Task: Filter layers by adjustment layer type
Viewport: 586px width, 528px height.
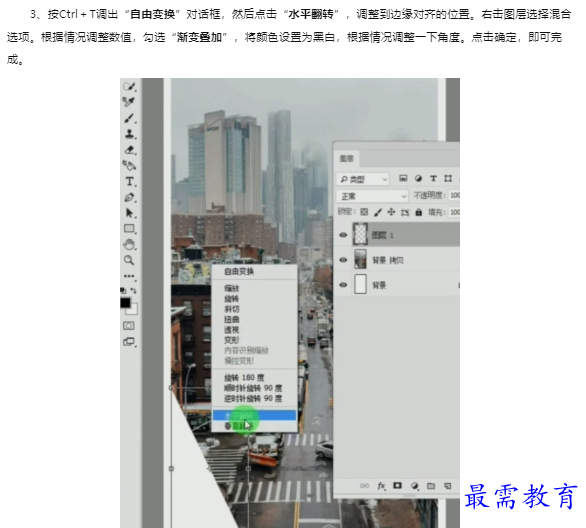Action: tap(418, 179)
